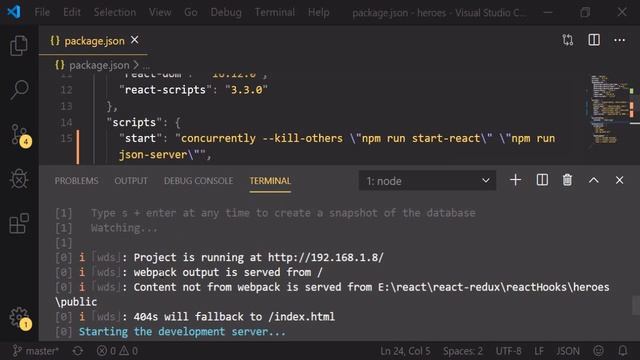The image size is (640, 360).
Task: Open the feedback smiley in status bar
Action: tap(598, 351)
